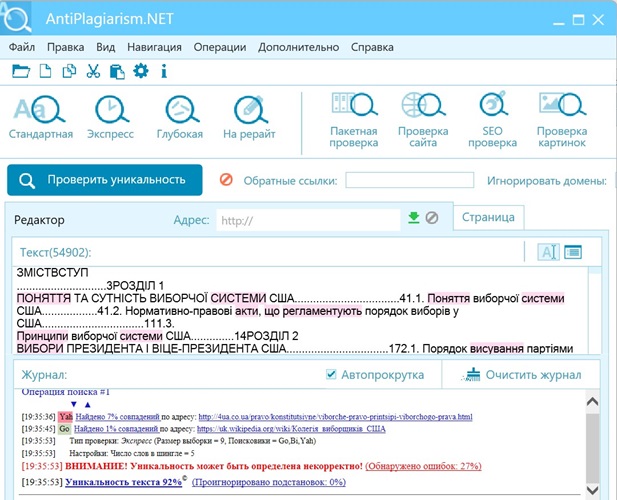Click "Настройки: Число слов в шингле" line
Viewport: 617px width, 500px height.
tap(132, 454)
